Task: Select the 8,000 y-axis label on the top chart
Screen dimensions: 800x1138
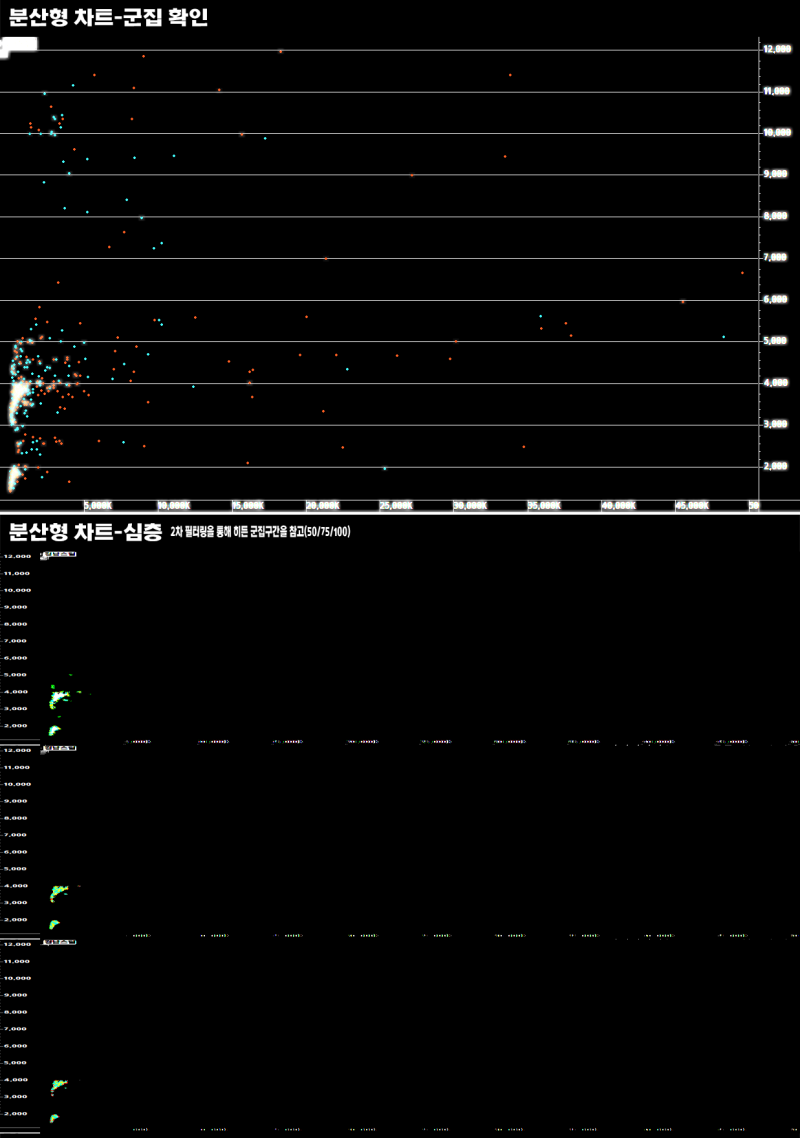Action: 775,216
